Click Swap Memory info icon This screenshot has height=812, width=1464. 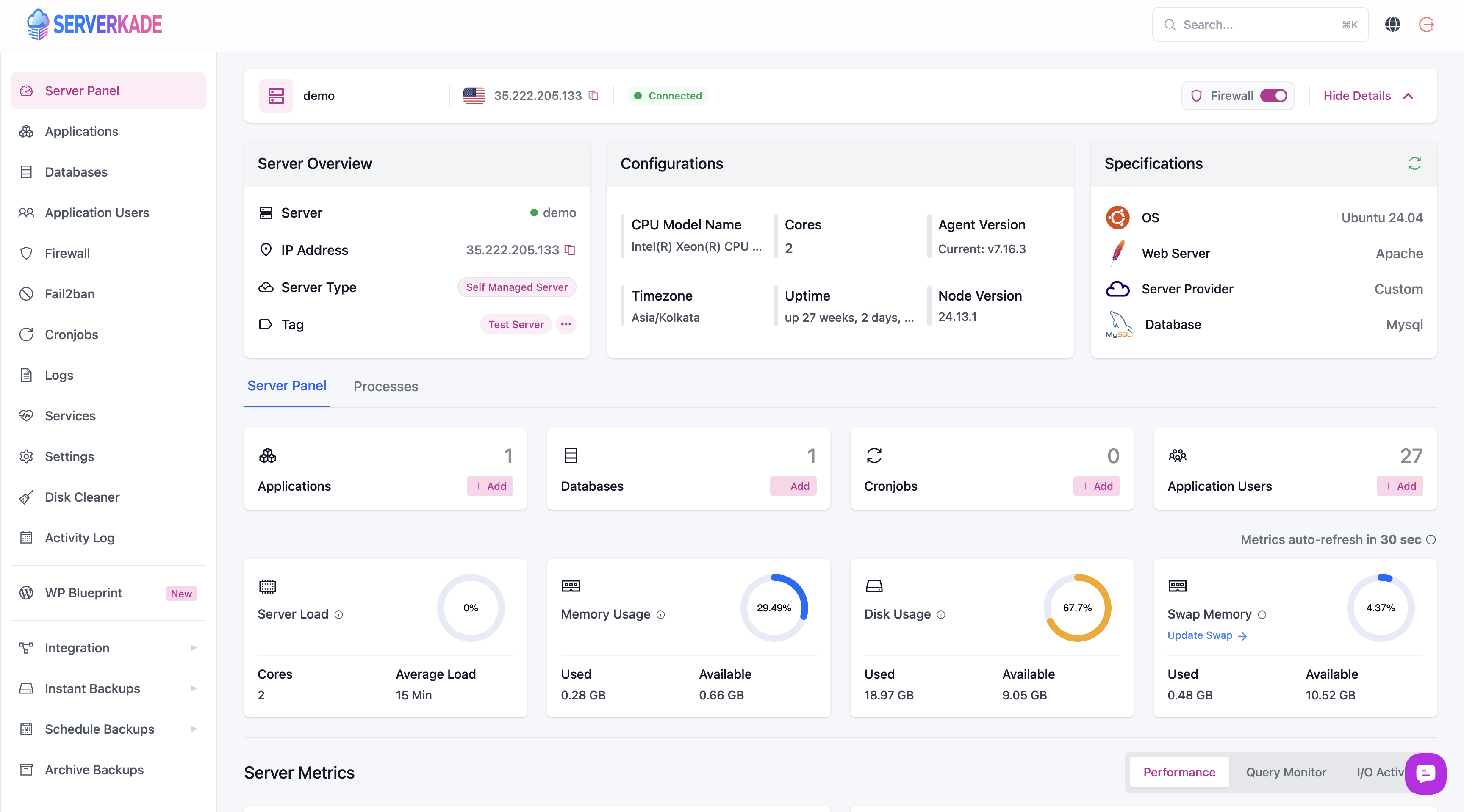point(1262,614)
